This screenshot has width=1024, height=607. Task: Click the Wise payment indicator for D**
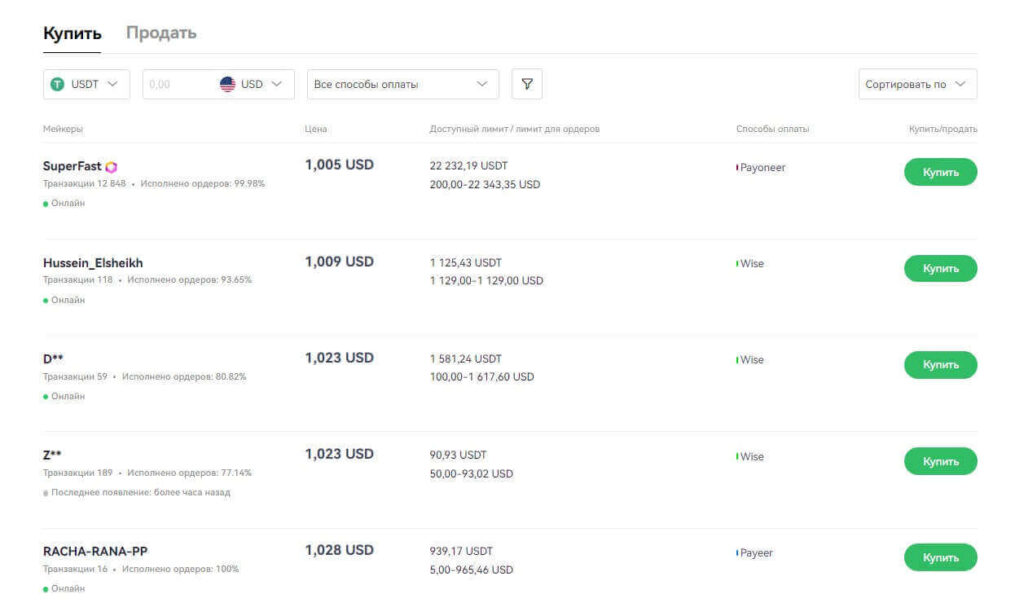(x=738, y=360)
